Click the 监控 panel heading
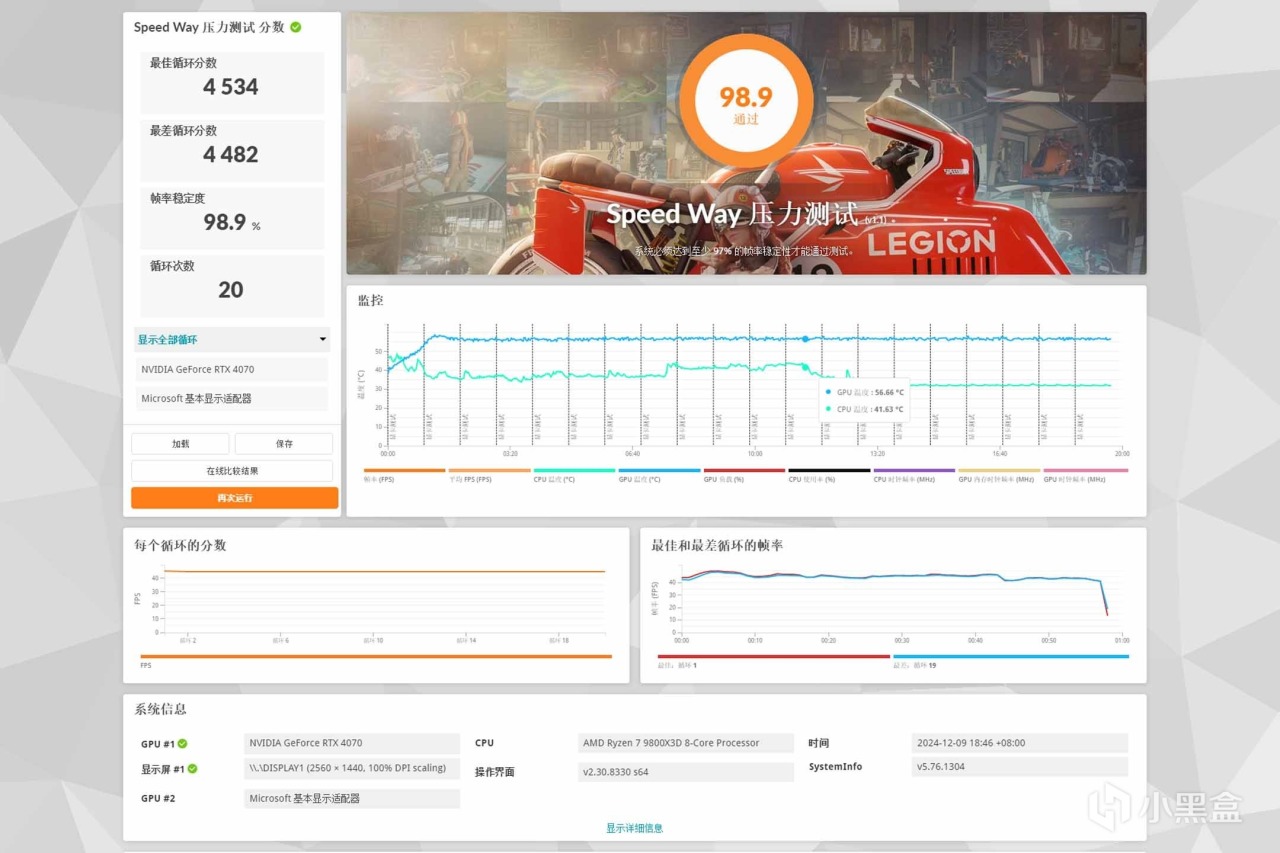Image resolution: width=1280 pixels, height=853 pixels. 371,300
